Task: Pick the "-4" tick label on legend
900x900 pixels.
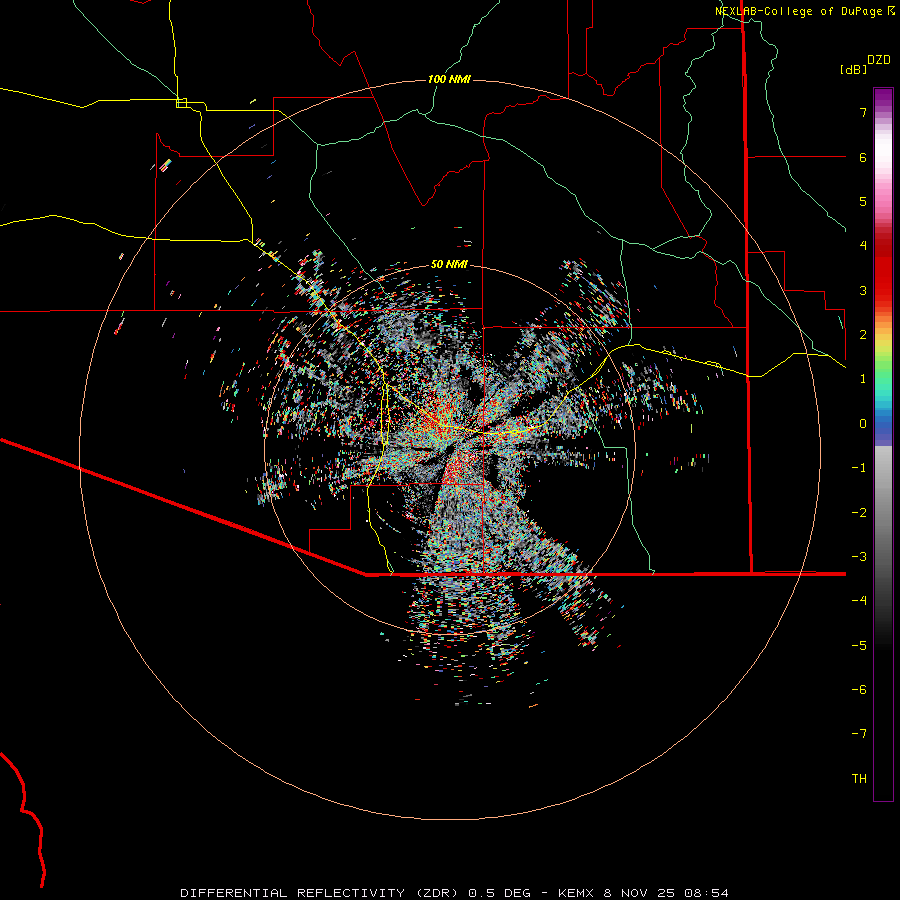Action: pyautogui.click(x=859, y=601)
